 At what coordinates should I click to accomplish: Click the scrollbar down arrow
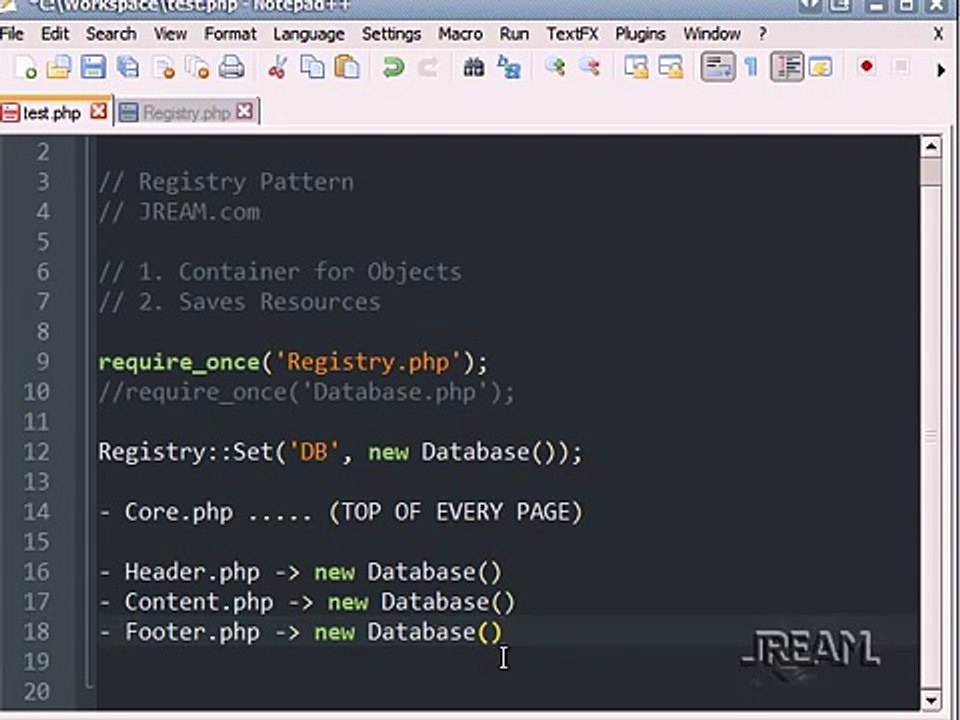pos(931,700)
